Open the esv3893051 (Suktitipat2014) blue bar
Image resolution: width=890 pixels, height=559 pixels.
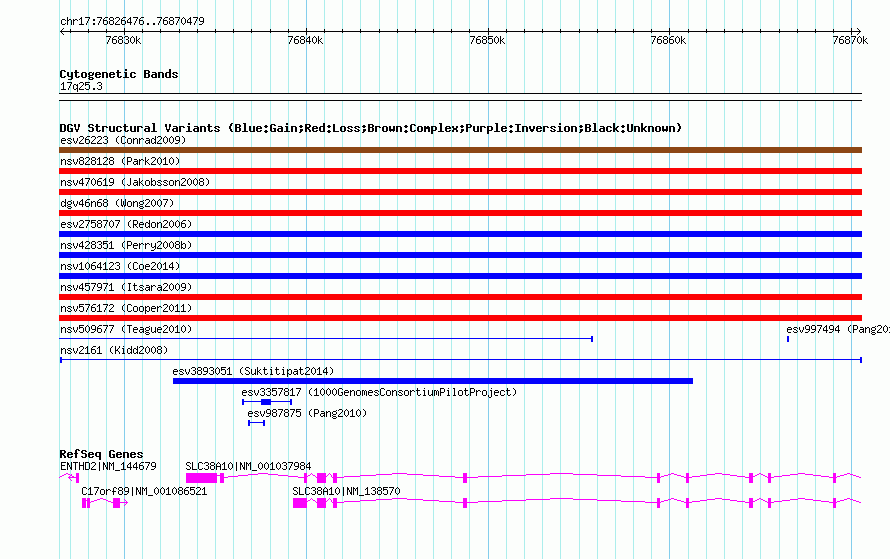[433, 381]
